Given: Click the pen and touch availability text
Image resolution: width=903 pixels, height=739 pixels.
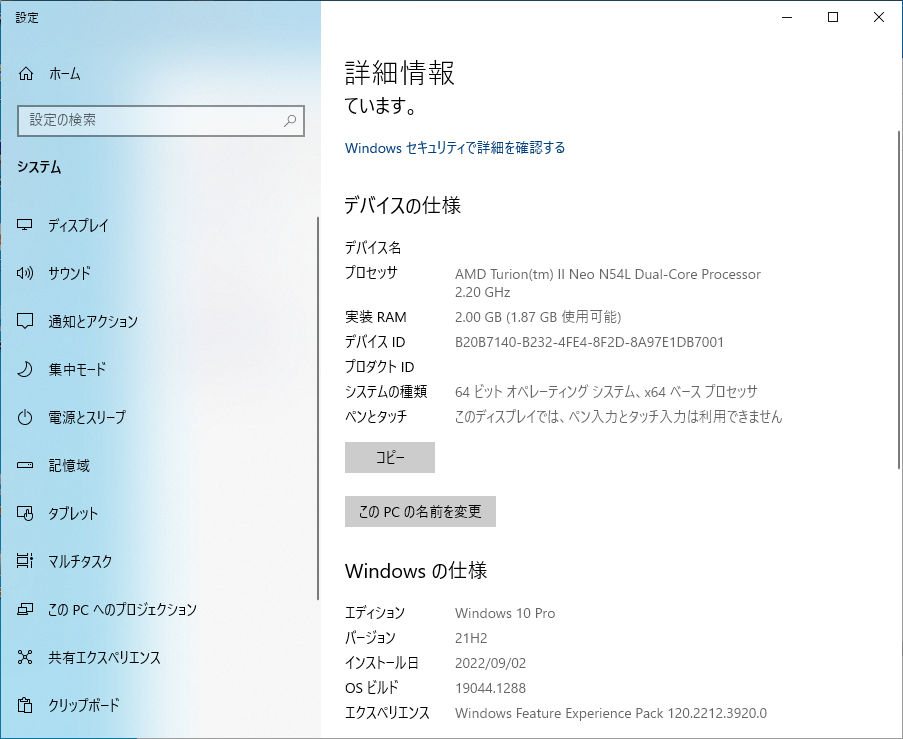Looking at the screenshot, I should tap(619, 416).
